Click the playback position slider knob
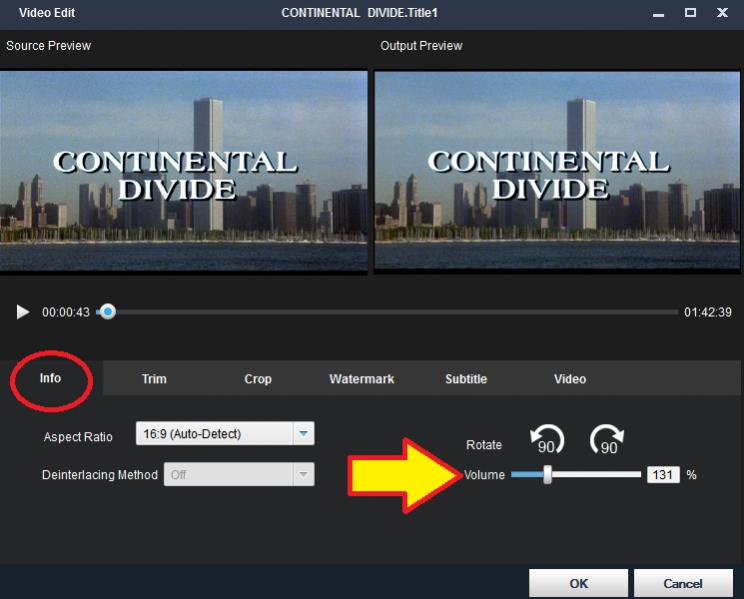This screenshot has width=744, height=599. [x=108, y=312]
